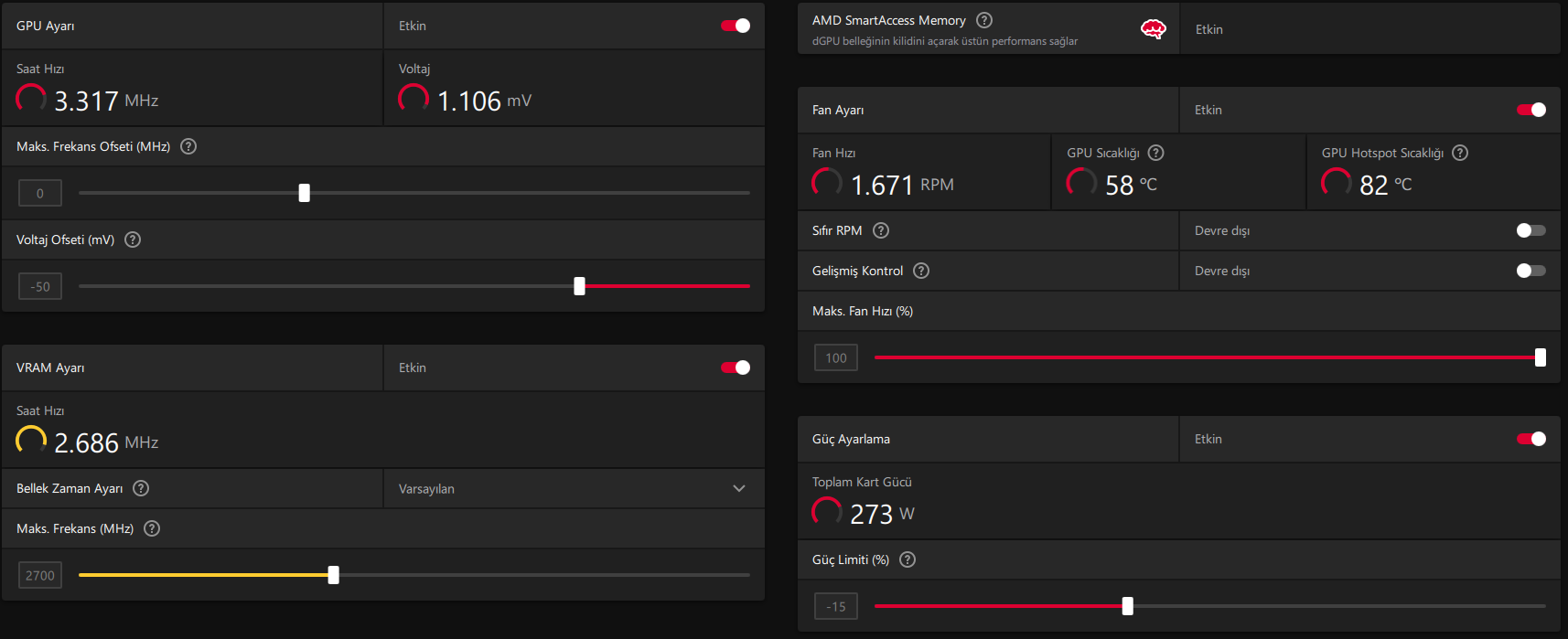Click the Güç Limiti field showing -15
The height and width of the screenshot is (639, 1568).
coord(836,606)
